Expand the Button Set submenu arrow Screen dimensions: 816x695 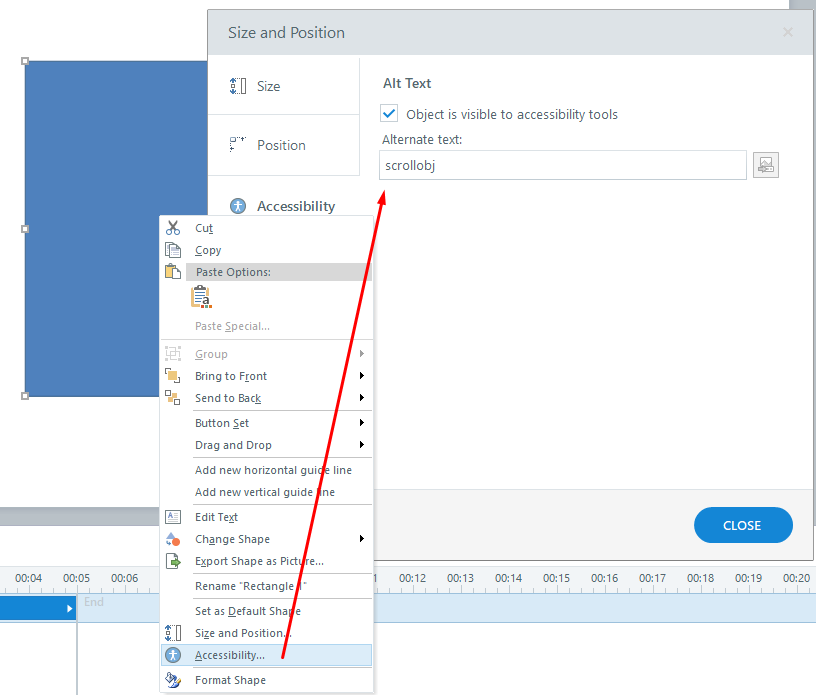click(x=362, y=423)
